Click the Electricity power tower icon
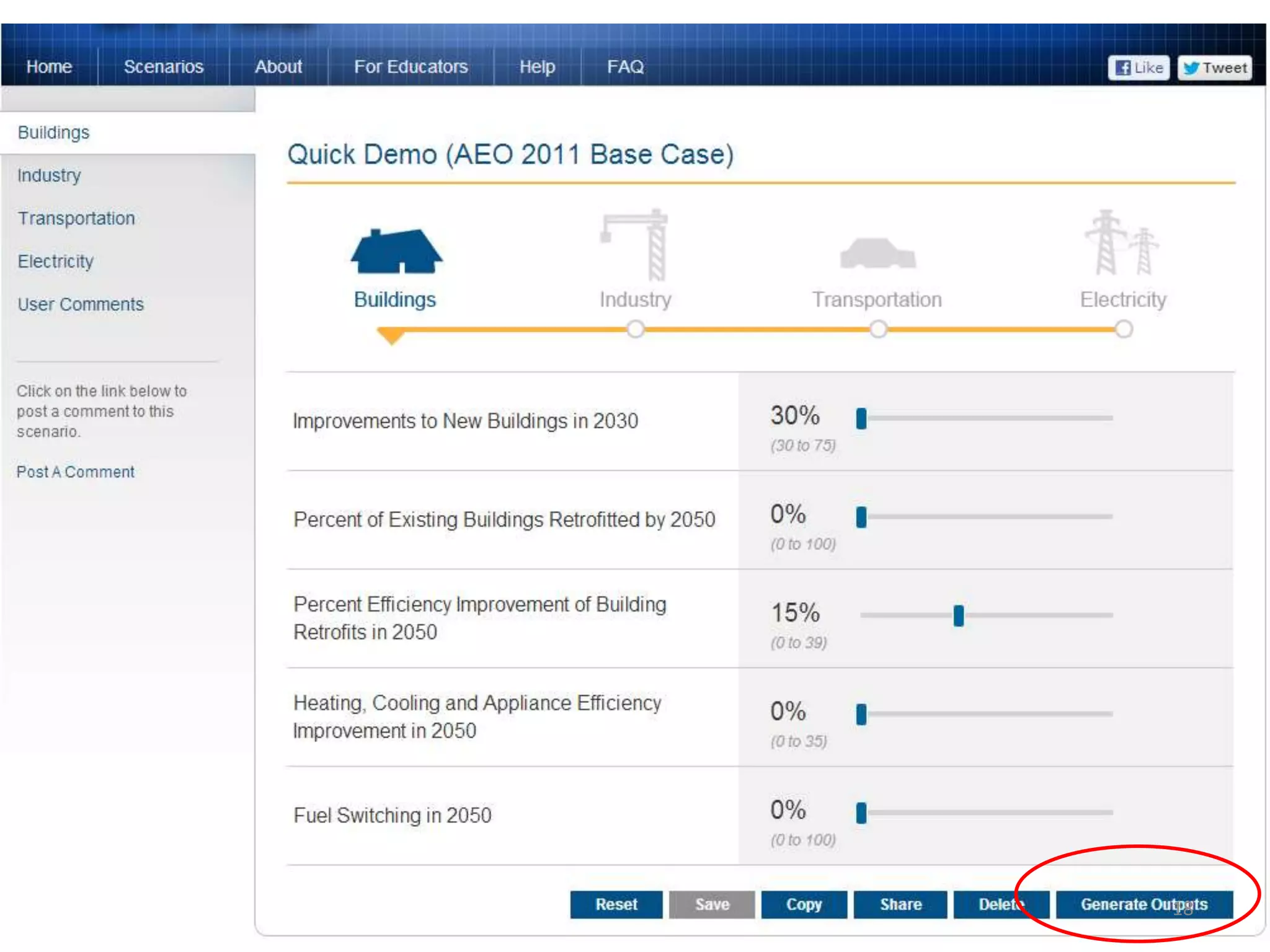The width and height of the screenshot is (1270, 952). [1121, 244]
